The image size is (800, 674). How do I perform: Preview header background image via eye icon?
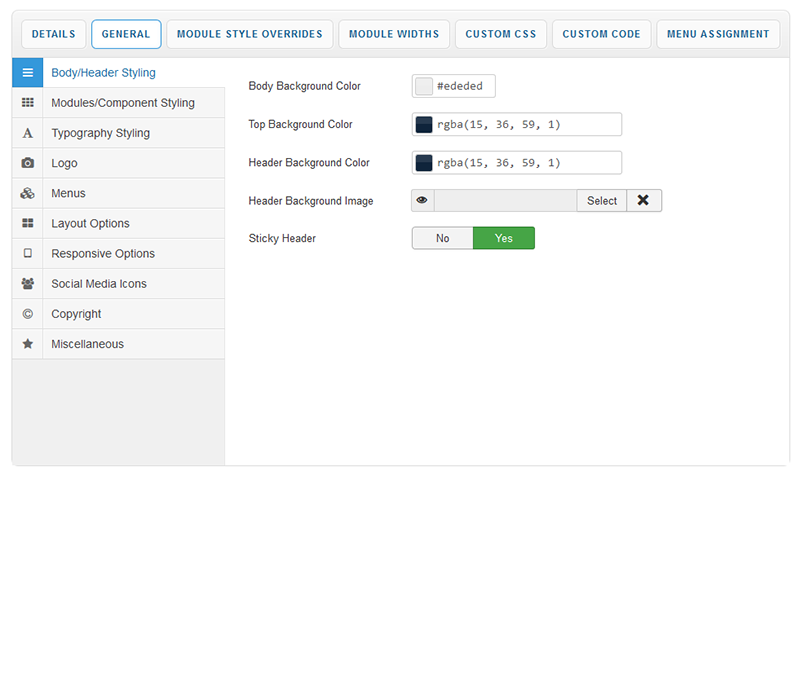pyautogui.click(x=422, y=201)
